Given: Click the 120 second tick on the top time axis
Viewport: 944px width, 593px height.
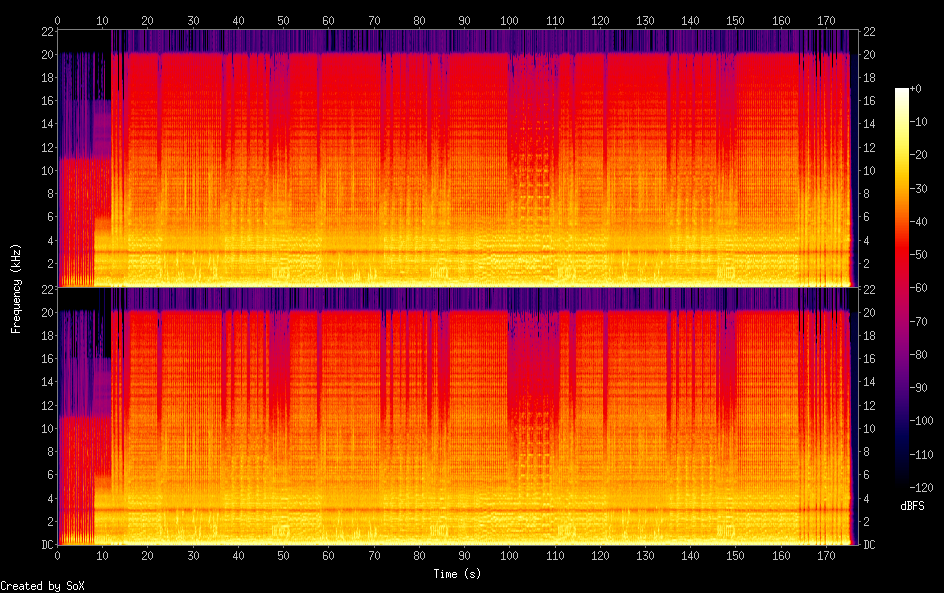Looking at the screenshot, I should [599, 20].
